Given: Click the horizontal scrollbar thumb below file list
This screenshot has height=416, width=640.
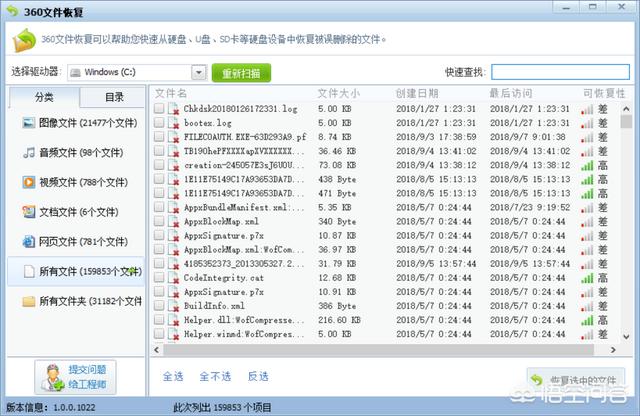Looking at the screenshot, I should [378, 350].
